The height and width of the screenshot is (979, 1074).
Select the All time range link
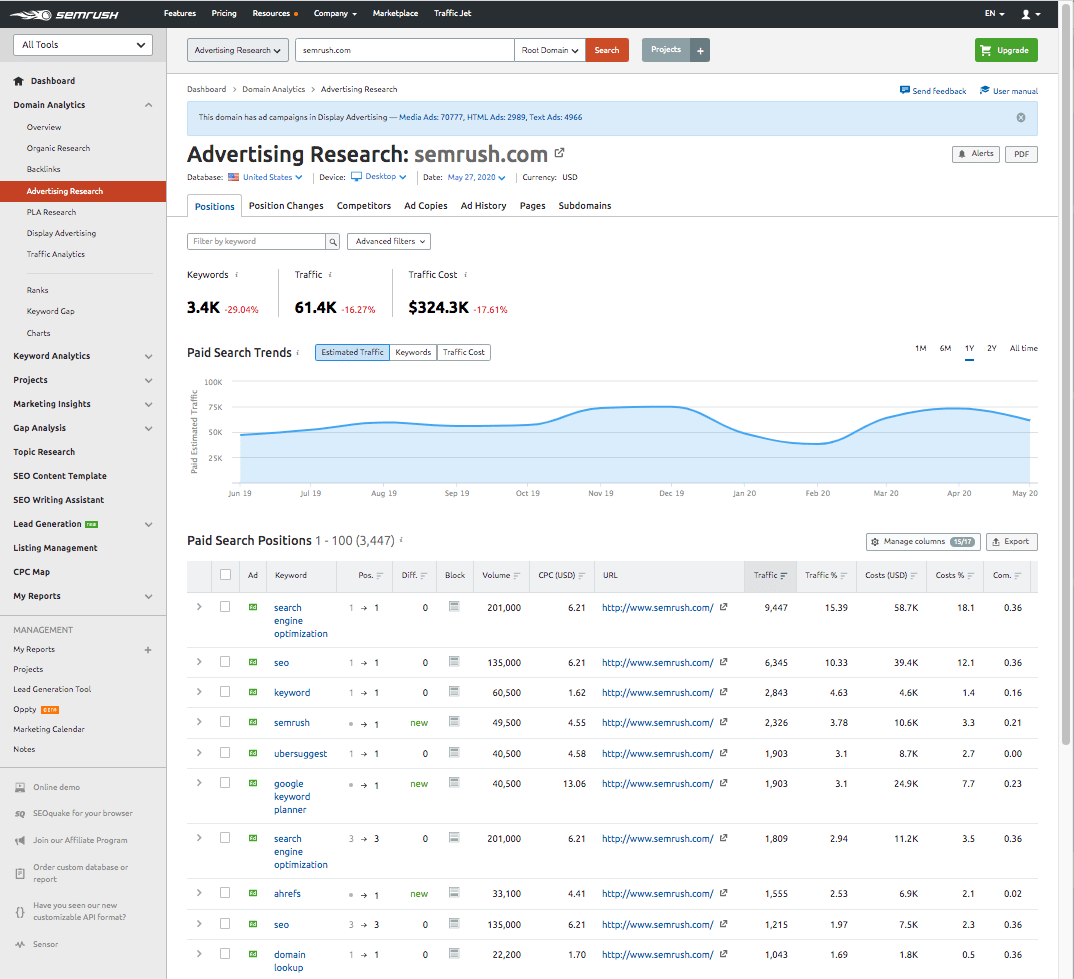[1023, 349]
